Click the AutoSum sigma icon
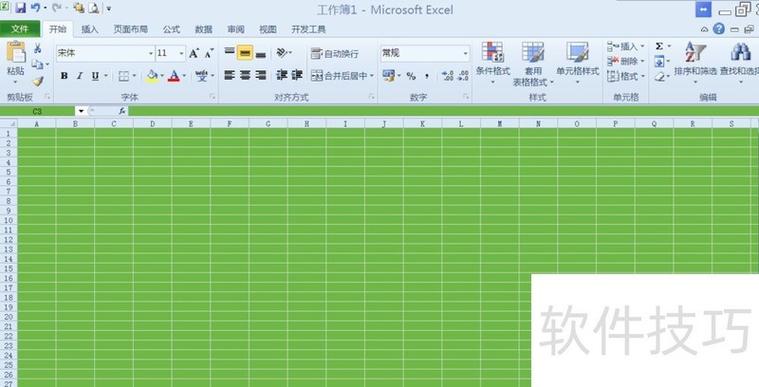Image resolution: width=759 pixels, height=387 pixels. click(659, 46)
